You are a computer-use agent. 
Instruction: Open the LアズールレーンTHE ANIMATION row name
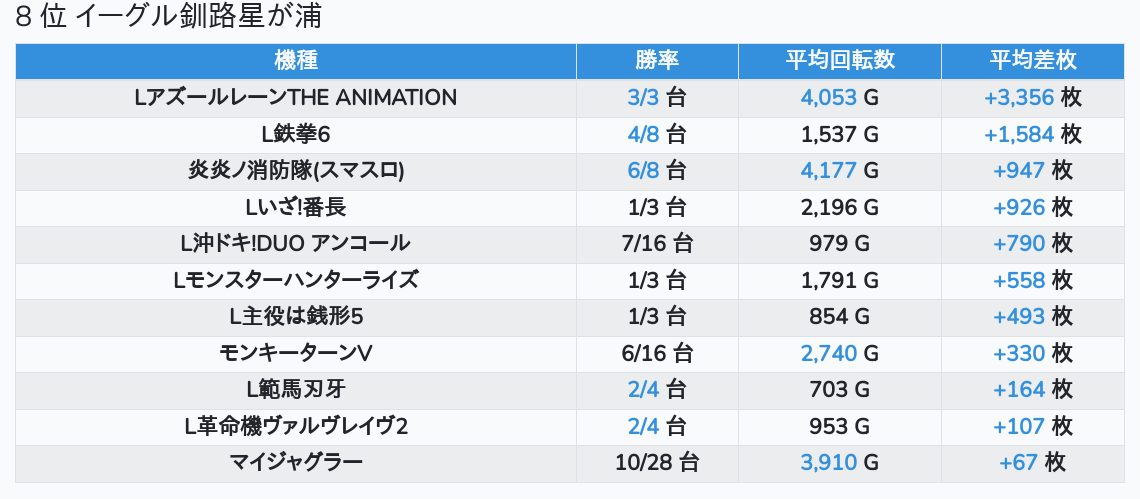(x=295, y=98)
